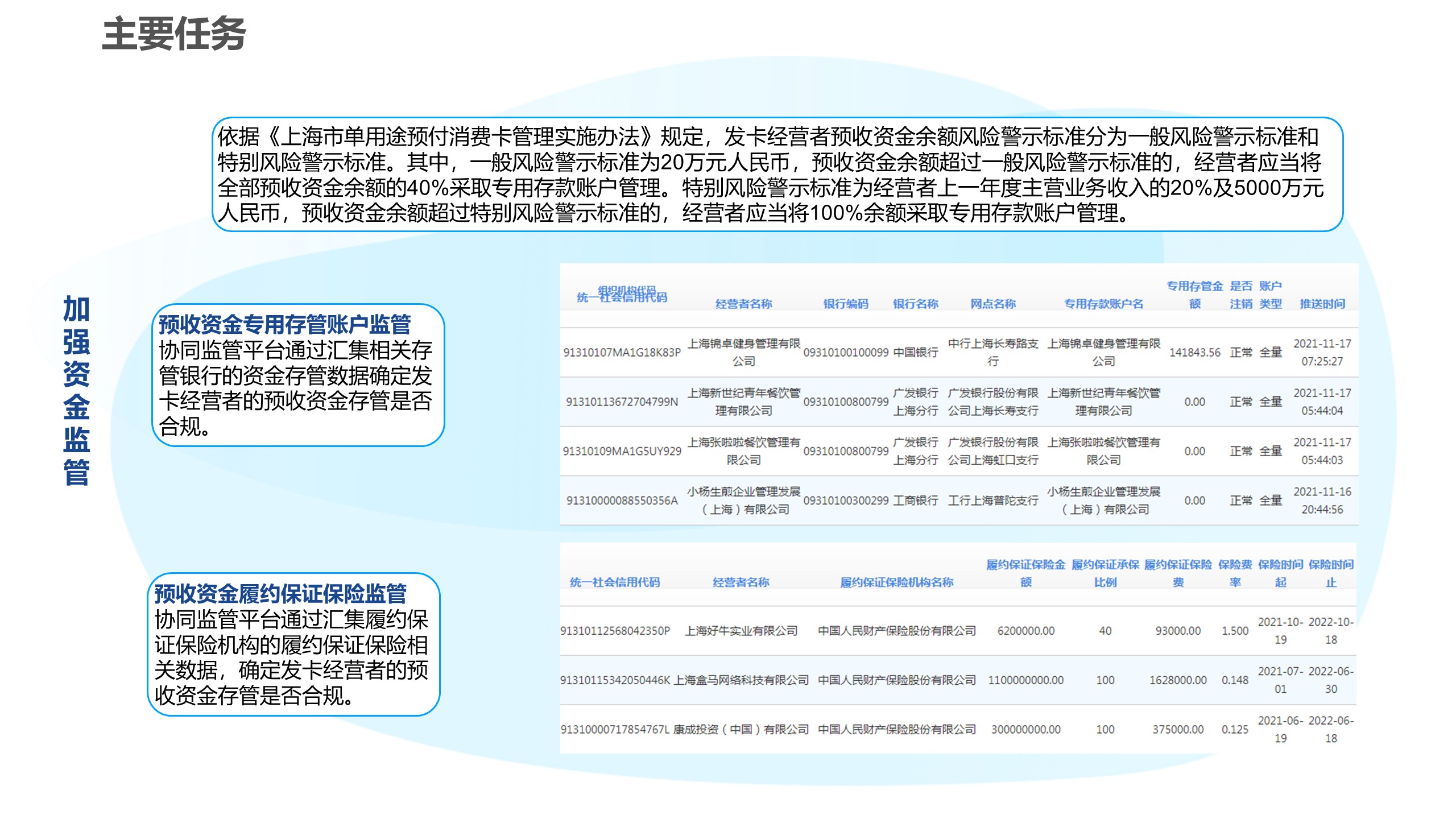
Task: Click the underwriting ratio 40
Action: pyautogui.click(x=1105, y=631)
